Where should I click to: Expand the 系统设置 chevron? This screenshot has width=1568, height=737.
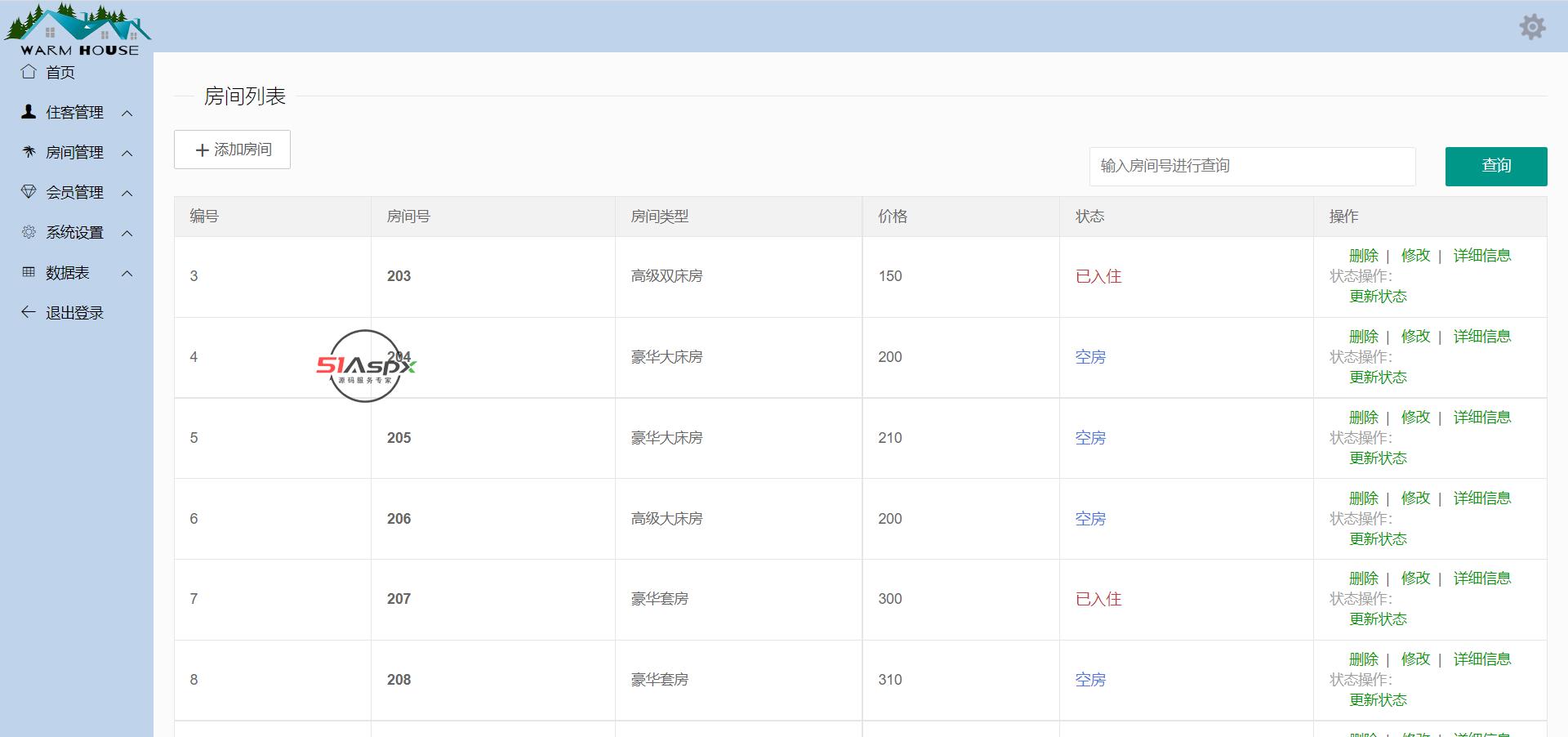tap(127, 233)
